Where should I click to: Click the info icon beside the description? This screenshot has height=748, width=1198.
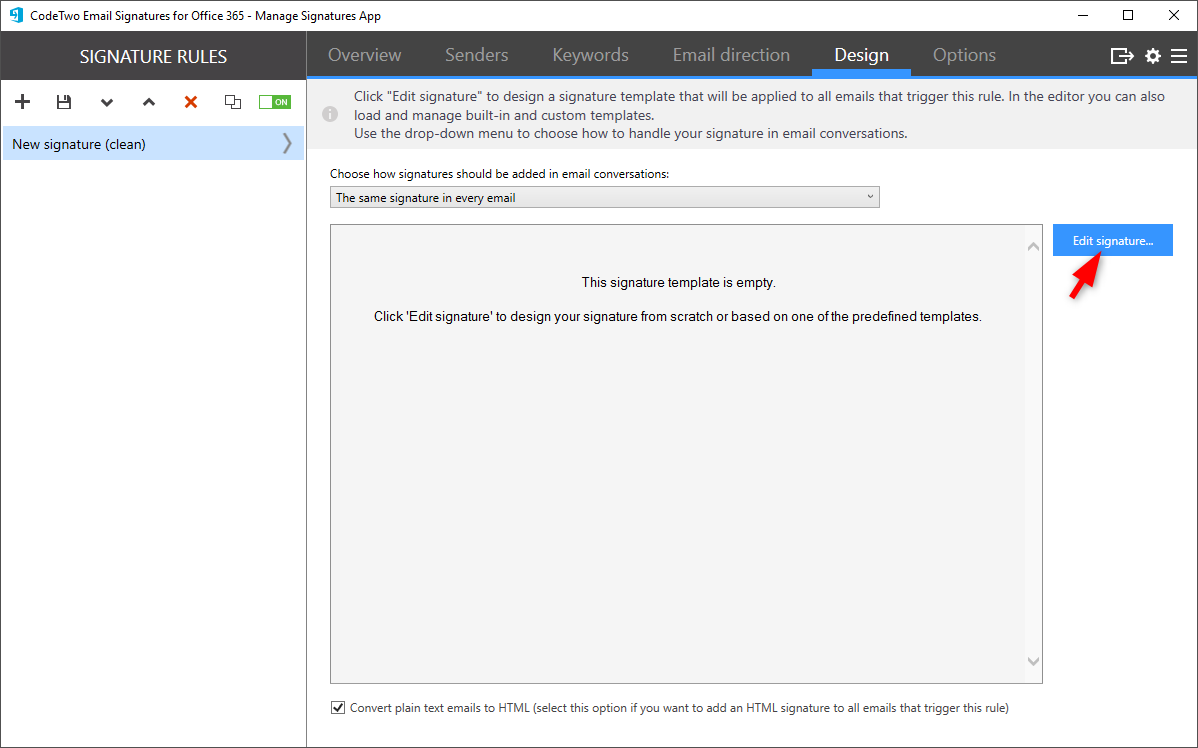point(330,115)
